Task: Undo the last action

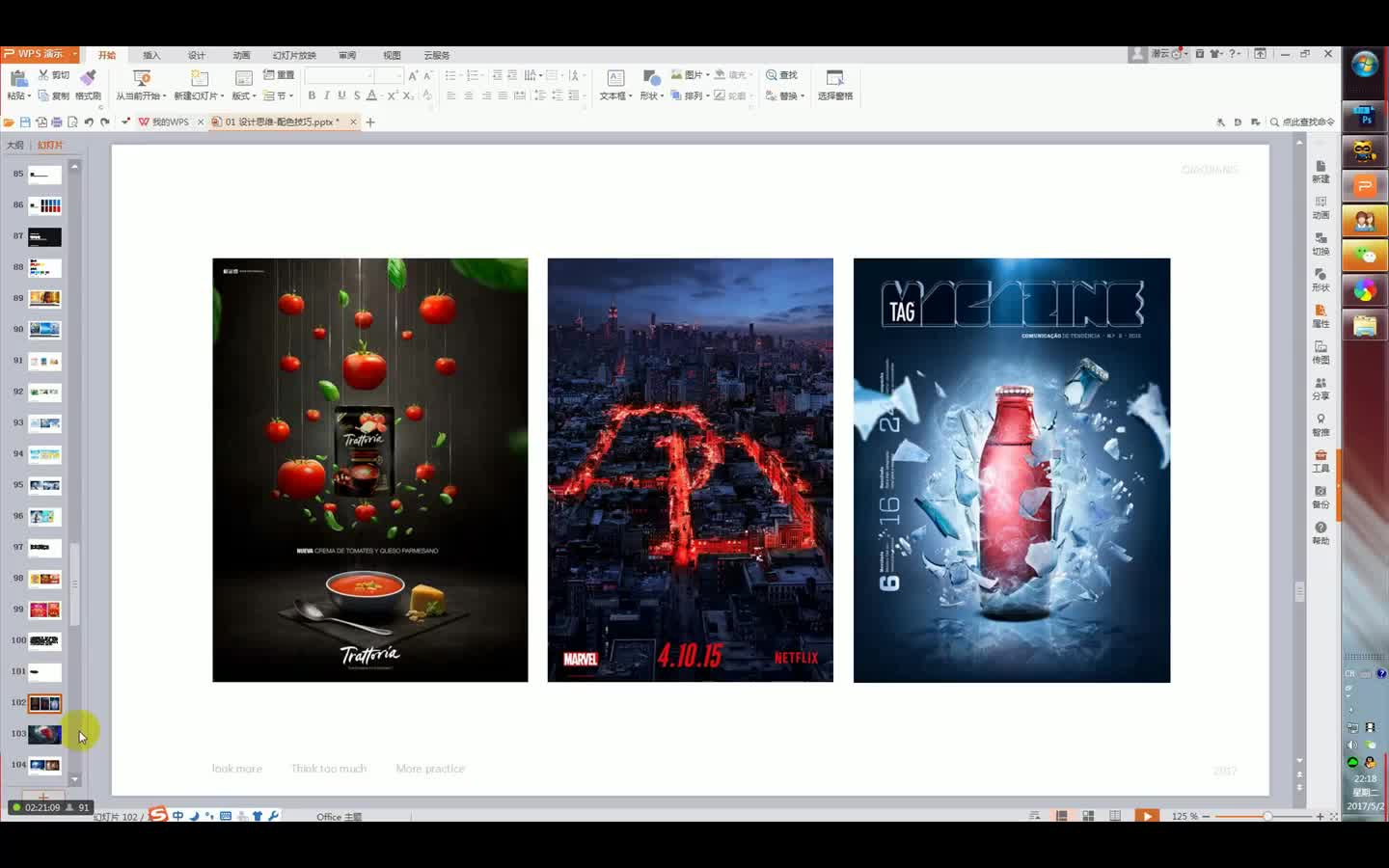Action: pos(89,122)
